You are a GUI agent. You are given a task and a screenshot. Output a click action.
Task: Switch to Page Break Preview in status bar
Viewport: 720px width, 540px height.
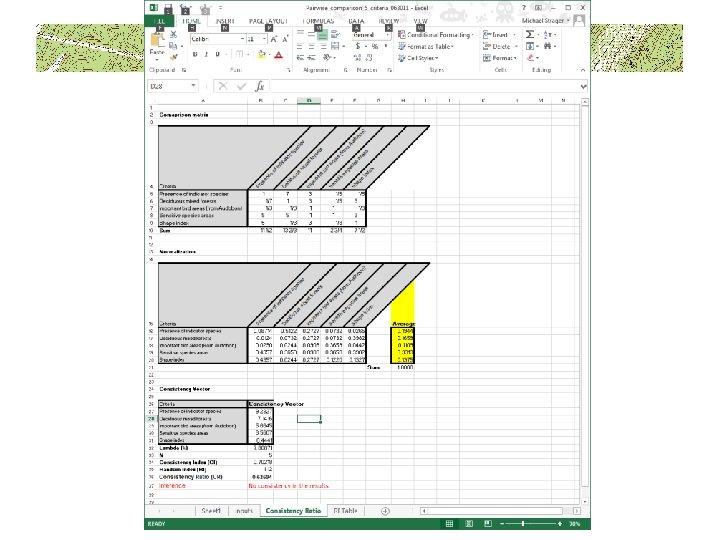point(488,523)
